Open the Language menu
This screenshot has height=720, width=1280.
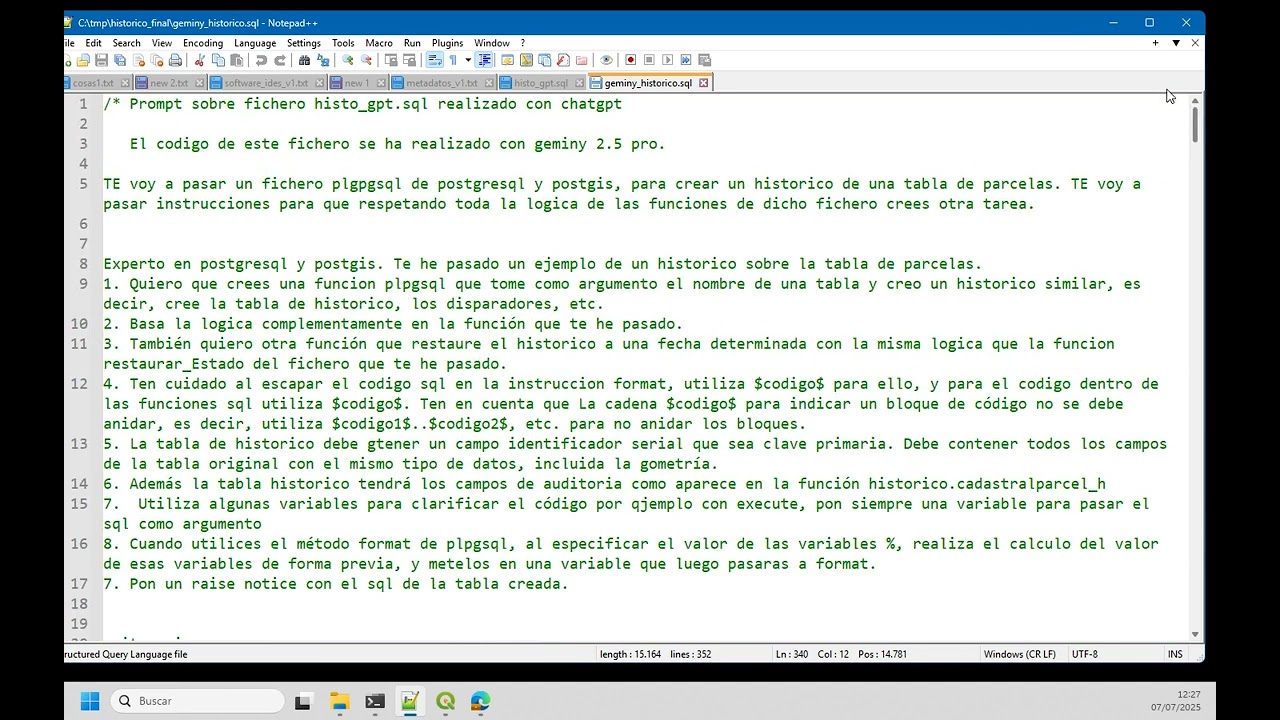point(255,43)
